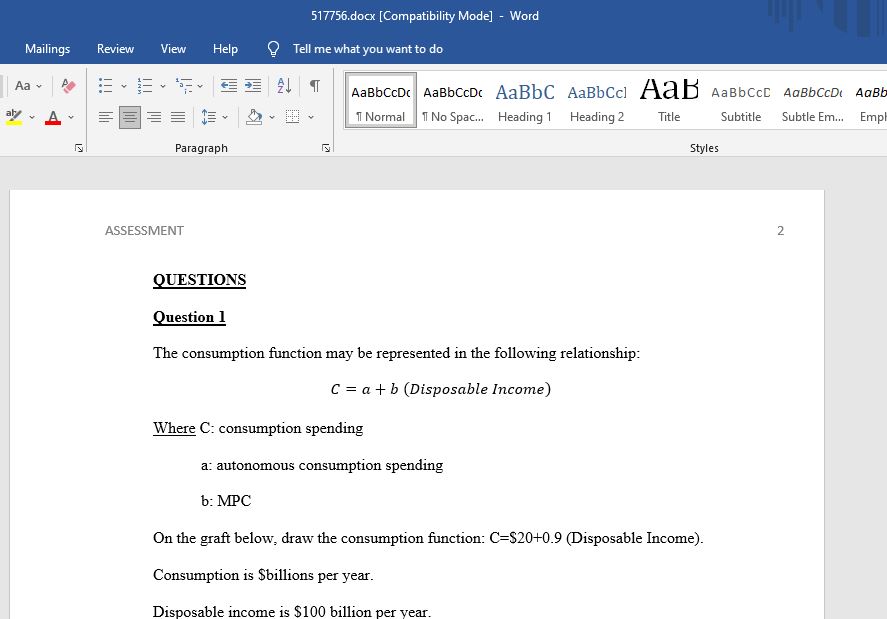
Task: Click the ASSESSMENT header text
Action: (x=144, y=231)
